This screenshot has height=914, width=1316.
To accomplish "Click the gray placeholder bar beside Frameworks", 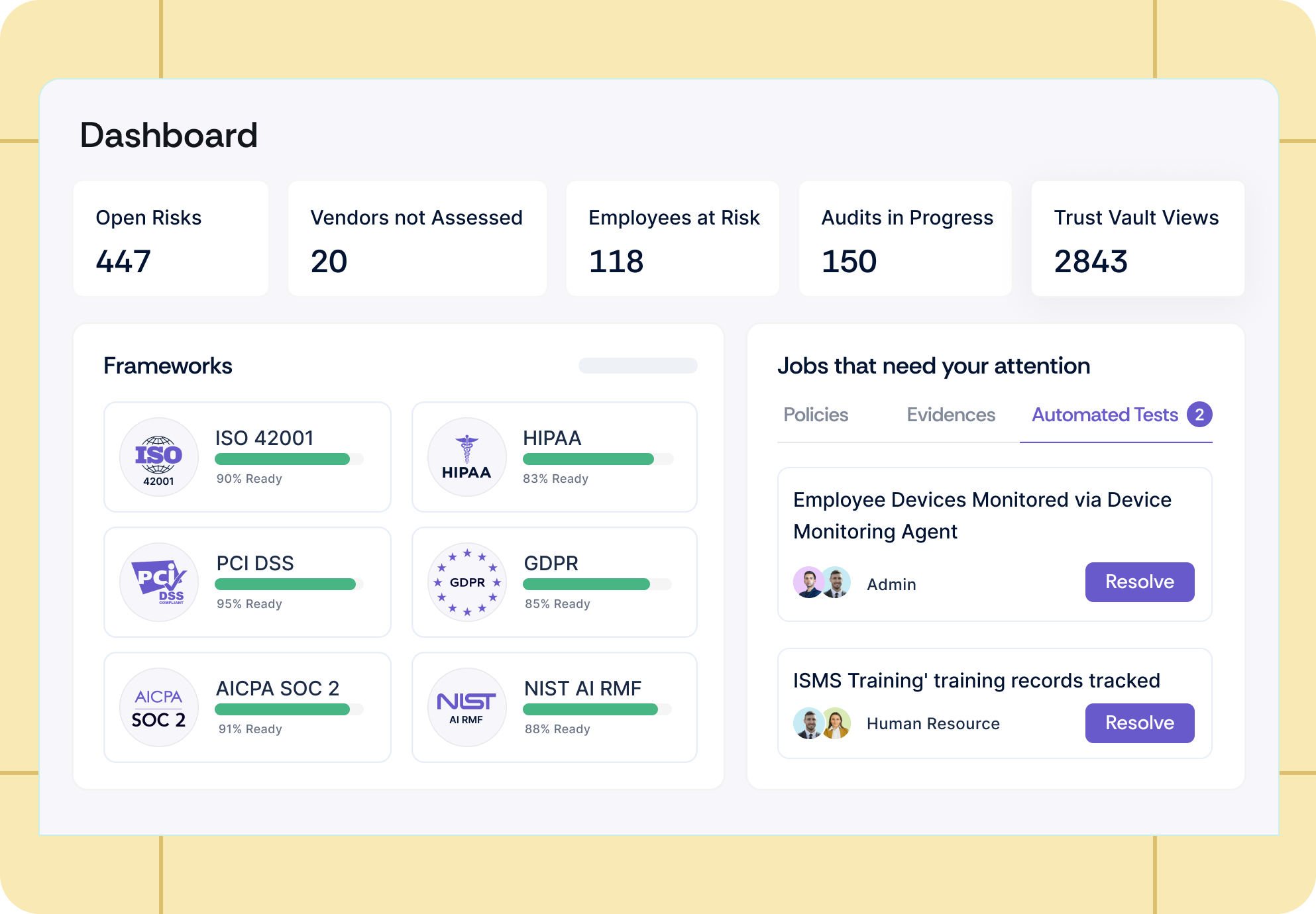I will point(637,366).
